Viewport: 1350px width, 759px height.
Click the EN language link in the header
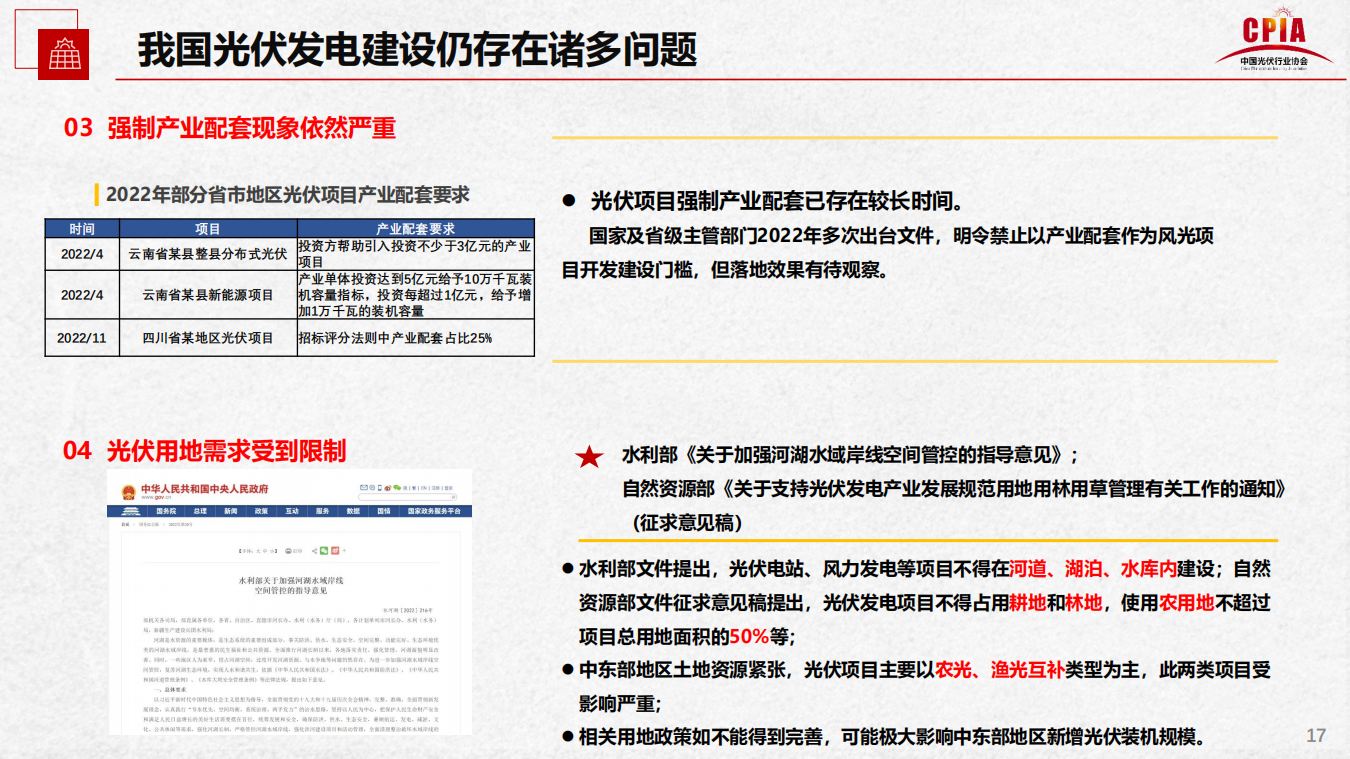pyautogui.click(x=424, y=488)
